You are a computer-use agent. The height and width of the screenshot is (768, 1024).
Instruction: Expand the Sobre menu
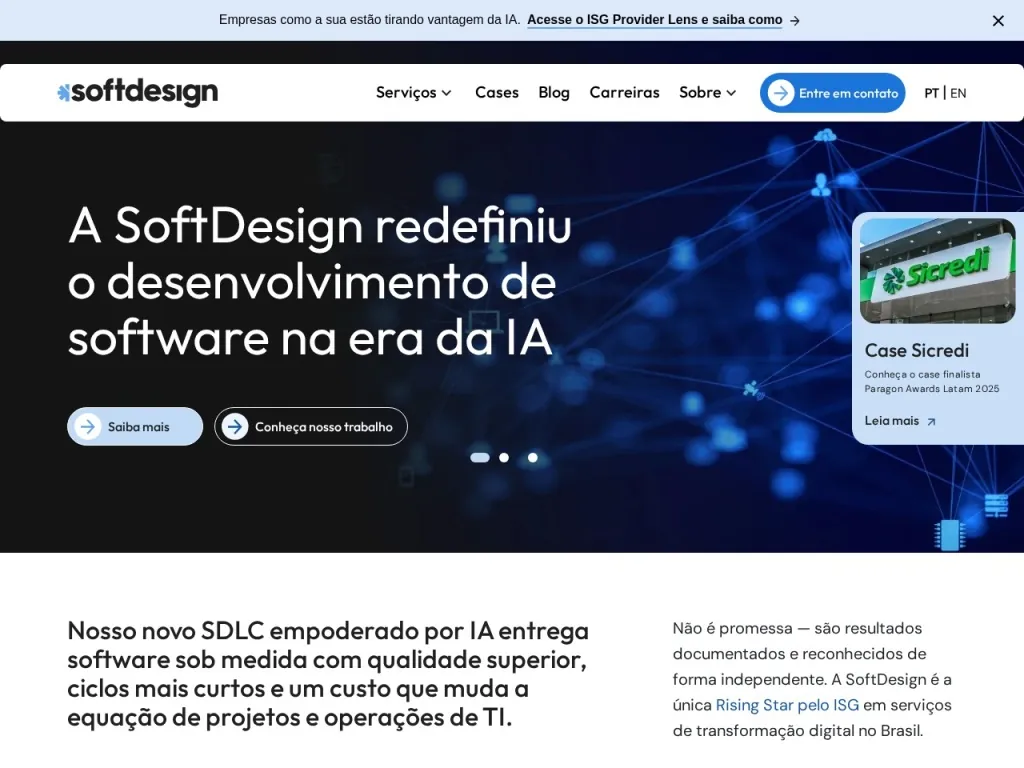click(x=707, y=93)
